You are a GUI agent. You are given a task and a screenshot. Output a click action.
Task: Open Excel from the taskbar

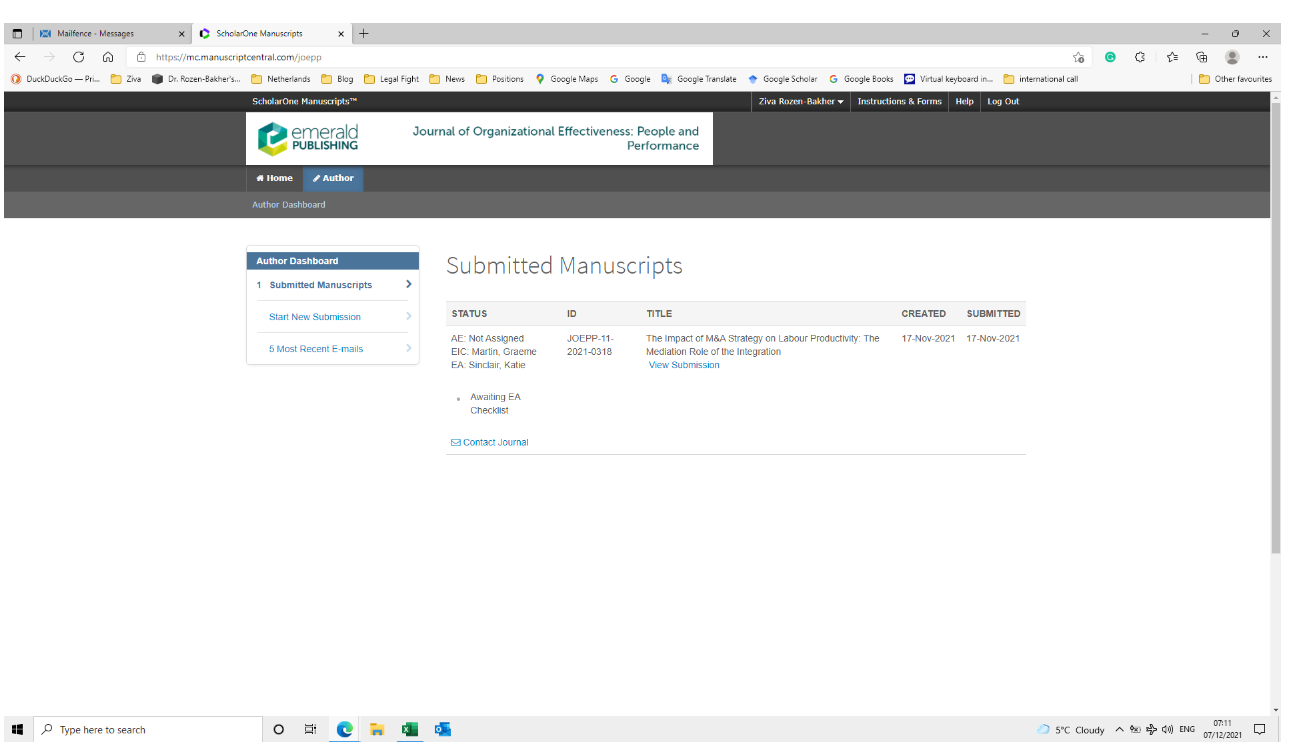(410, 729)
